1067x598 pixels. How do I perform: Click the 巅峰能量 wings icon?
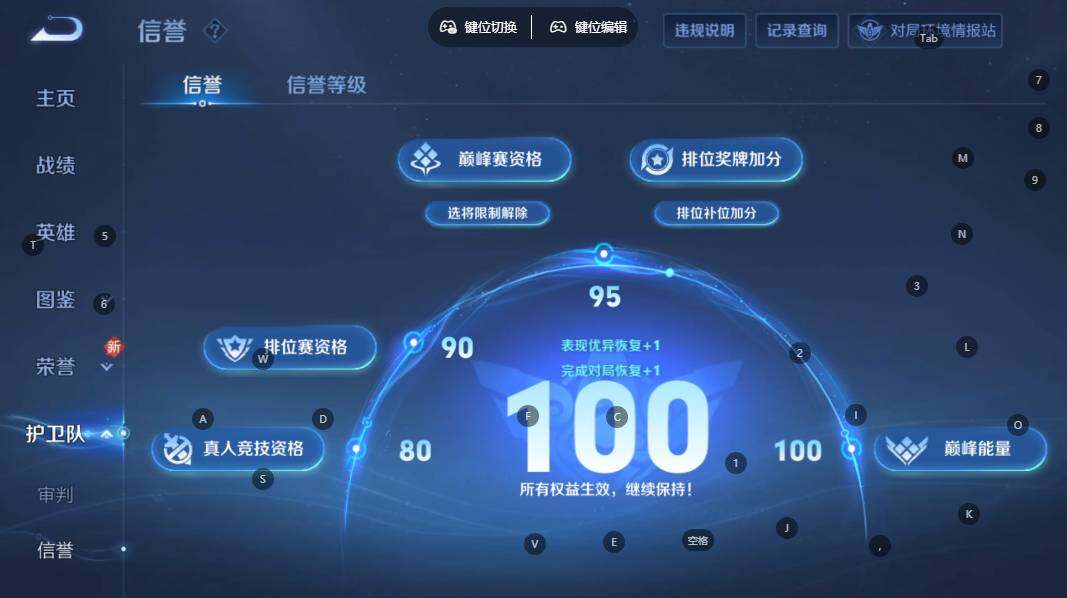tap(906, 450)
